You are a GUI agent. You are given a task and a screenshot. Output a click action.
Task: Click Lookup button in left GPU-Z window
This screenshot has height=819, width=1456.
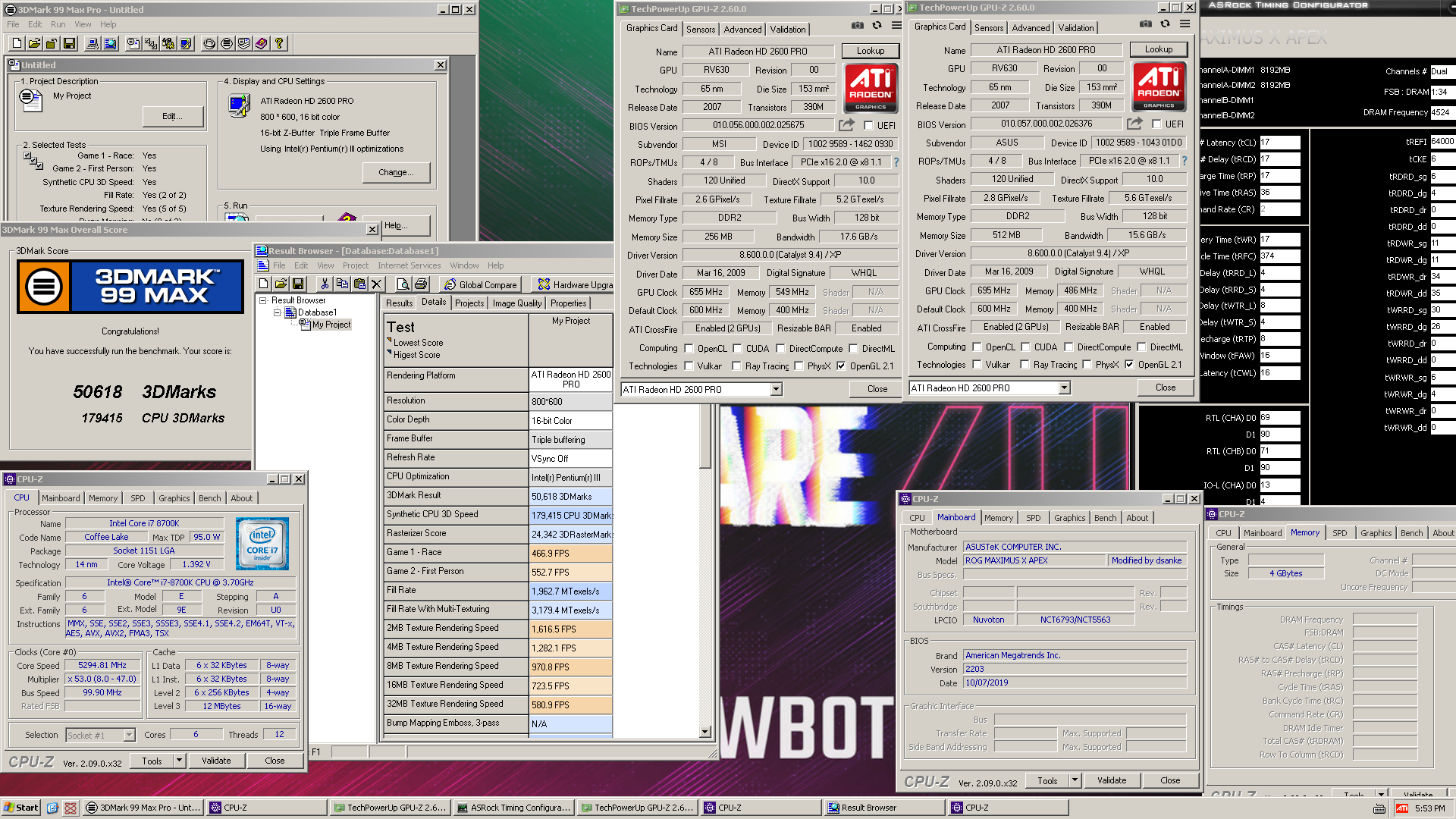coord(871,51)
